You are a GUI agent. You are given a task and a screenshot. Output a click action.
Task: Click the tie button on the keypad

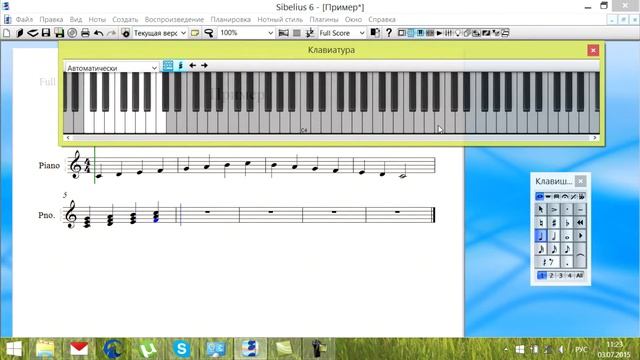pyautogui.click(x=580, y=256)
